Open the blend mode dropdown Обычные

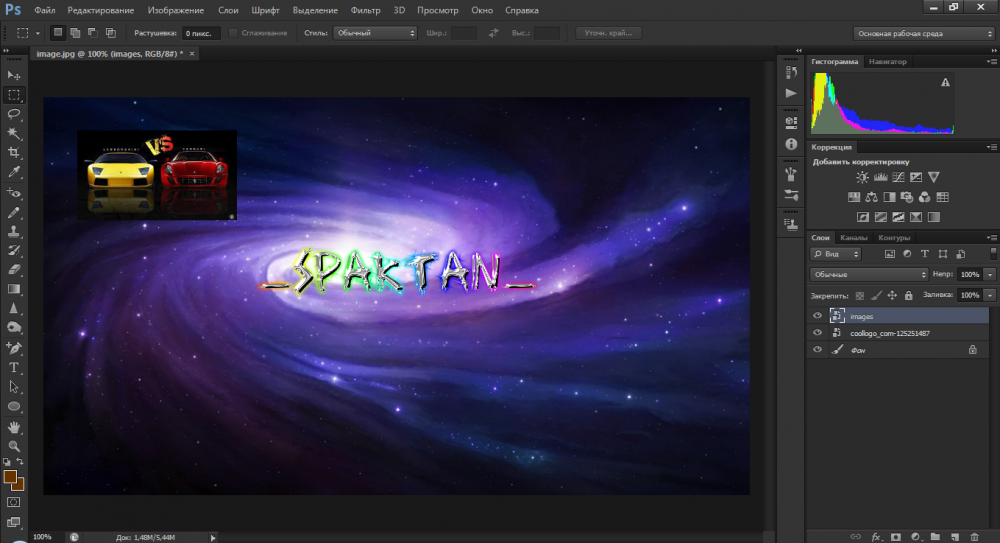coord(869,274)
